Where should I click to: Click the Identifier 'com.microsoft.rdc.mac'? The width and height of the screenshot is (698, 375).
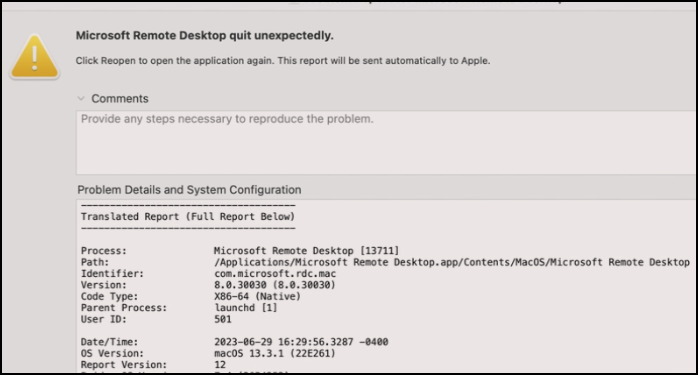point(275,273)
